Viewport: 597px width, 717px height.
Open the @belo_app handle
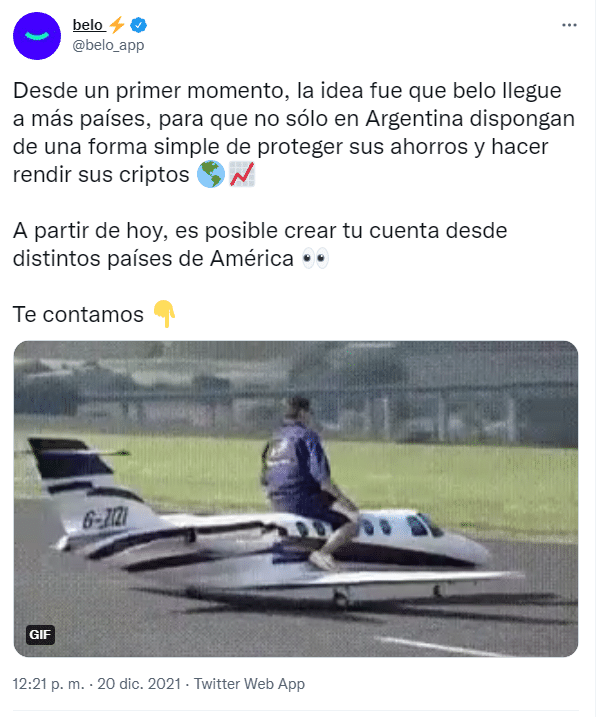pyautogui.click(x=108, y=45)
